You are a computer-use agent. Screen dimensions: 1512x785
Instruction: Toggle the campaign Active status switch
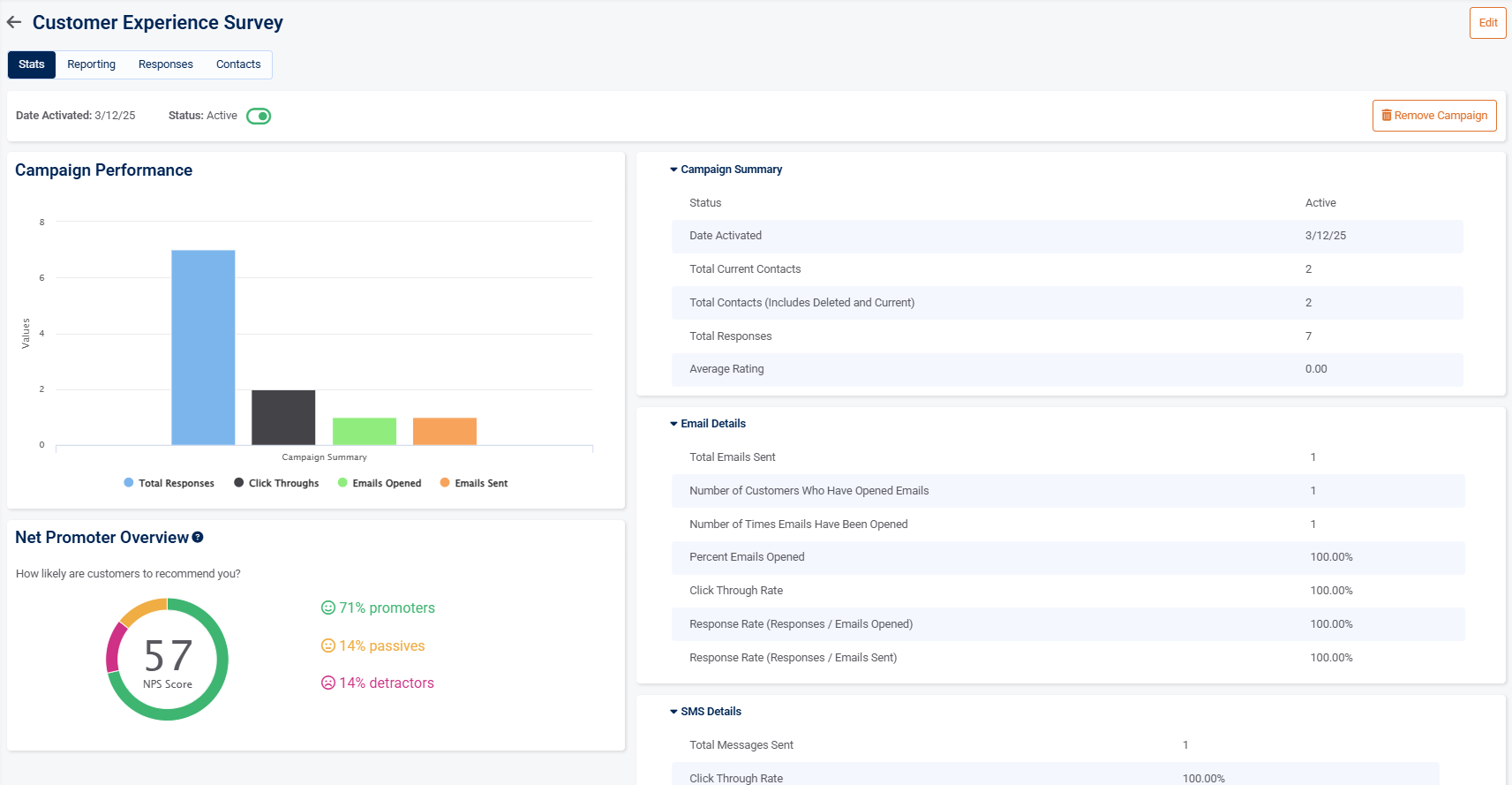coord(259,116)
